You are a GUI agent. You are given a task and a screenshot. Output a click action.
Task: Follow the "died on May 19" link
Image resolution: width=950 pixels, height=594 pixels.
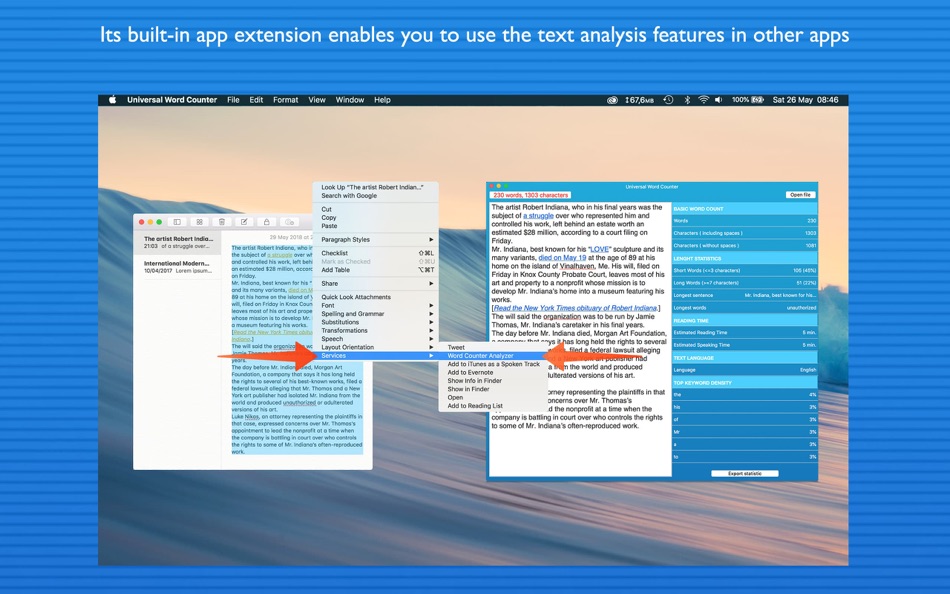pyautogui.click(x=562, y=258)
